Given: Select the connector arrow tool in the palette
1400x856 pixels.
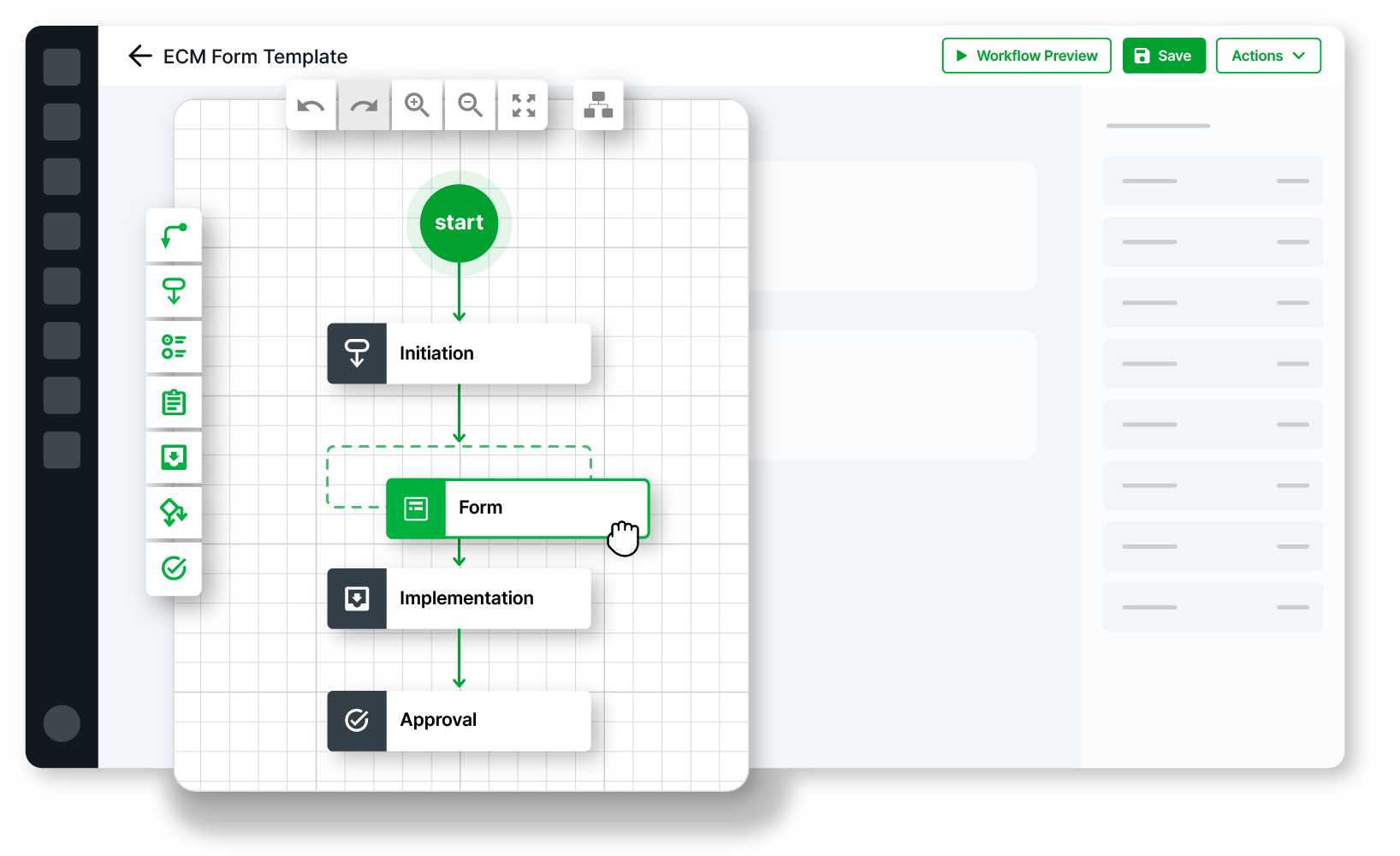Looking at the screenshot, I should coord(174,235).
